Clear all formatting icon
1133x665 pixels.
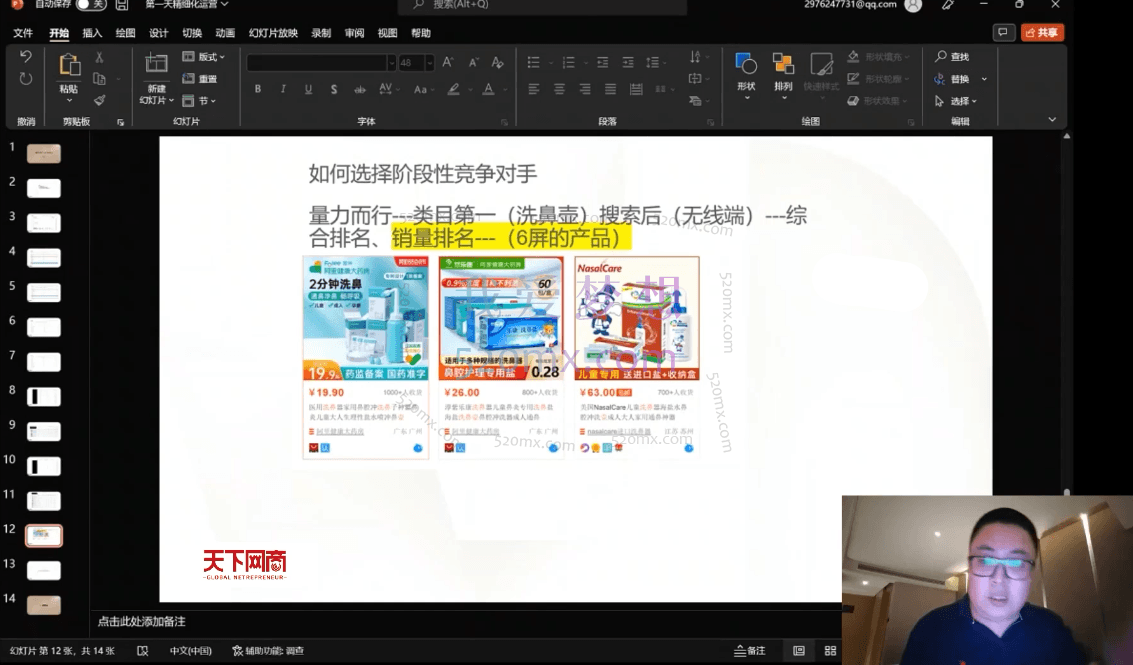coord(497,63)
